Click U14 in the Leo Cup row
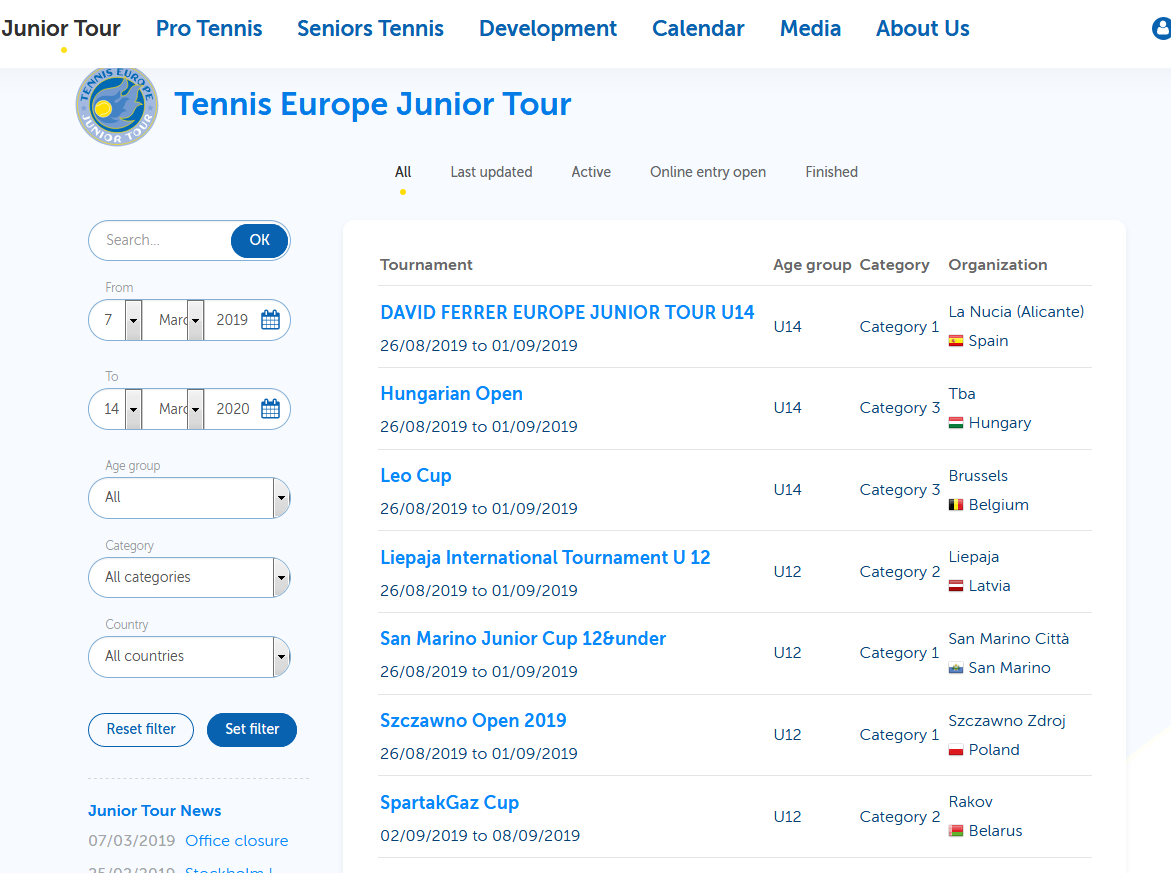1171x873 pixels. tap(787, 490)
